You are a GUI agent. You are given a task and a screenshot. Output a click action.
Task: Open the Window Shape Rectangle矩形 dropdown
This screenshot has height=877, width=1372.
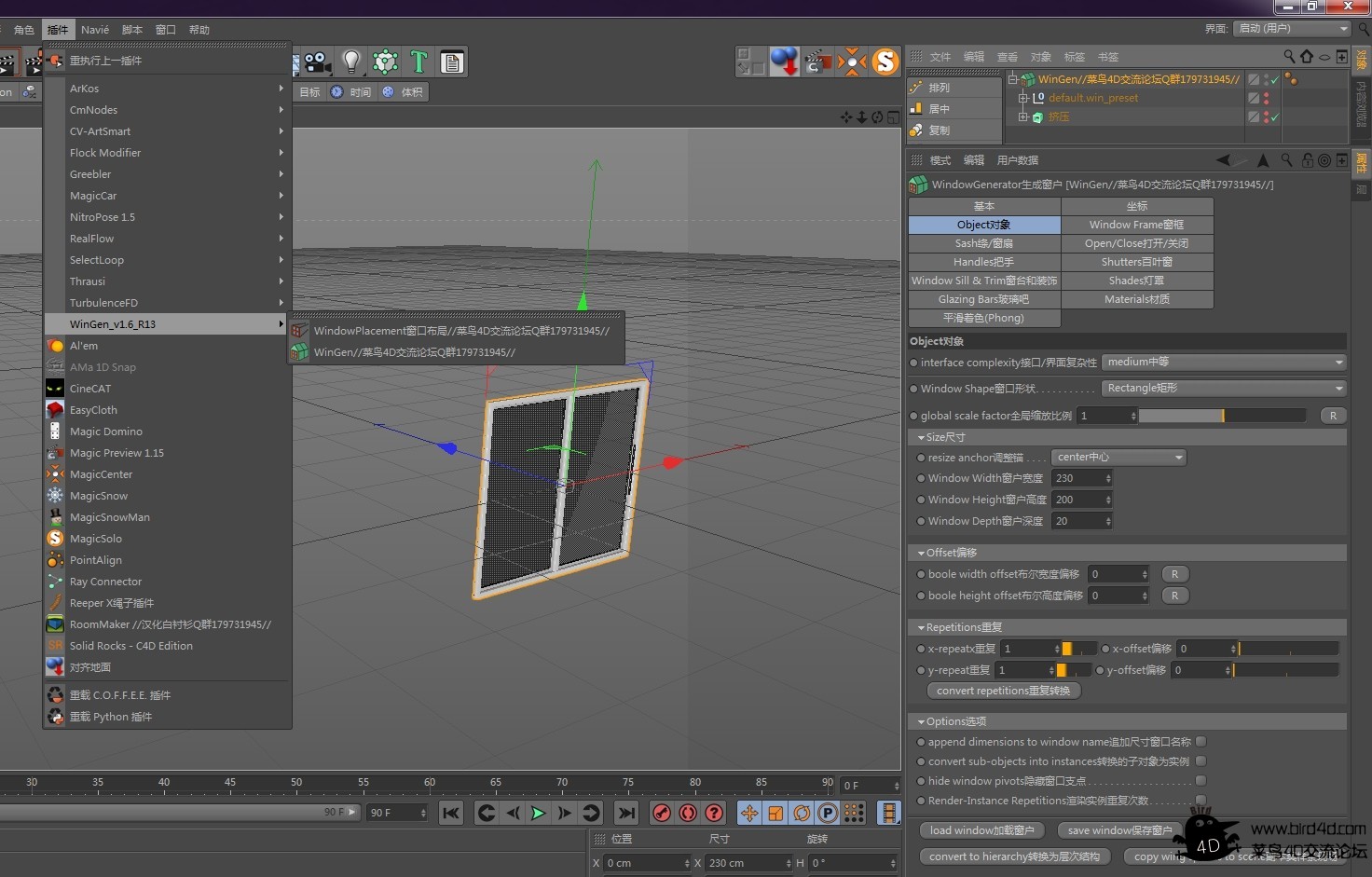pyautogui.click(x=1223, y=388)
